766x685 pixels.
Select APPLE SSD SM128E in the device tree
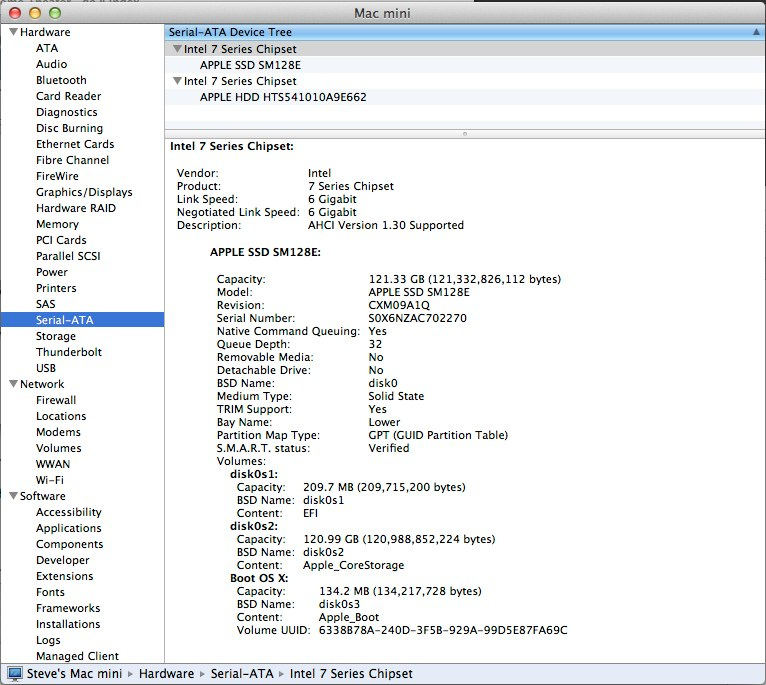[250, 65]
